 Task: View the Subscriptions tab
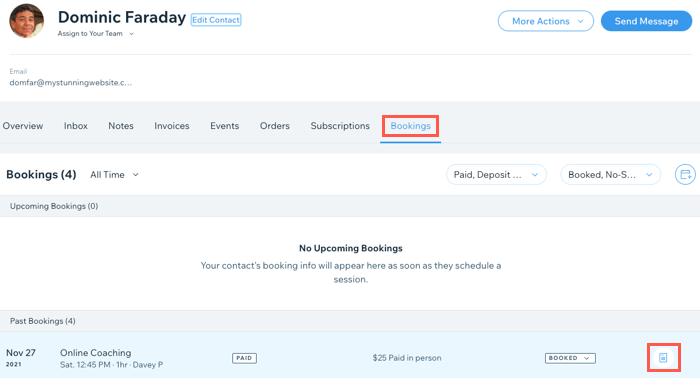pos(340,126)
